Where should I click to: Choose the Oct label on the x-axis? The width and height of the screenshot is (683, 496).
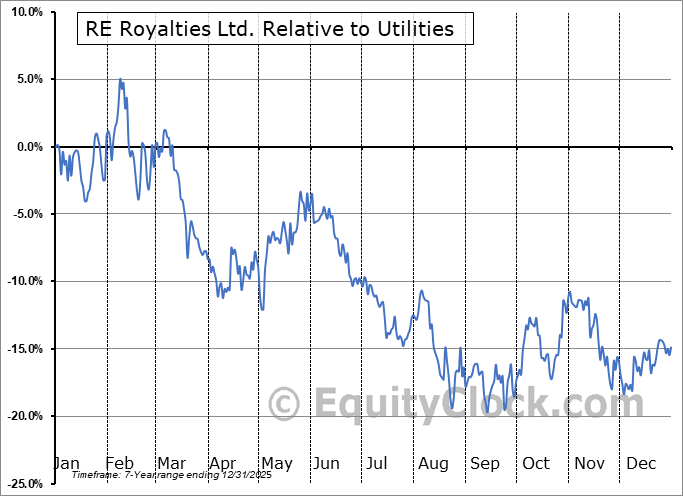coord(536,463)
